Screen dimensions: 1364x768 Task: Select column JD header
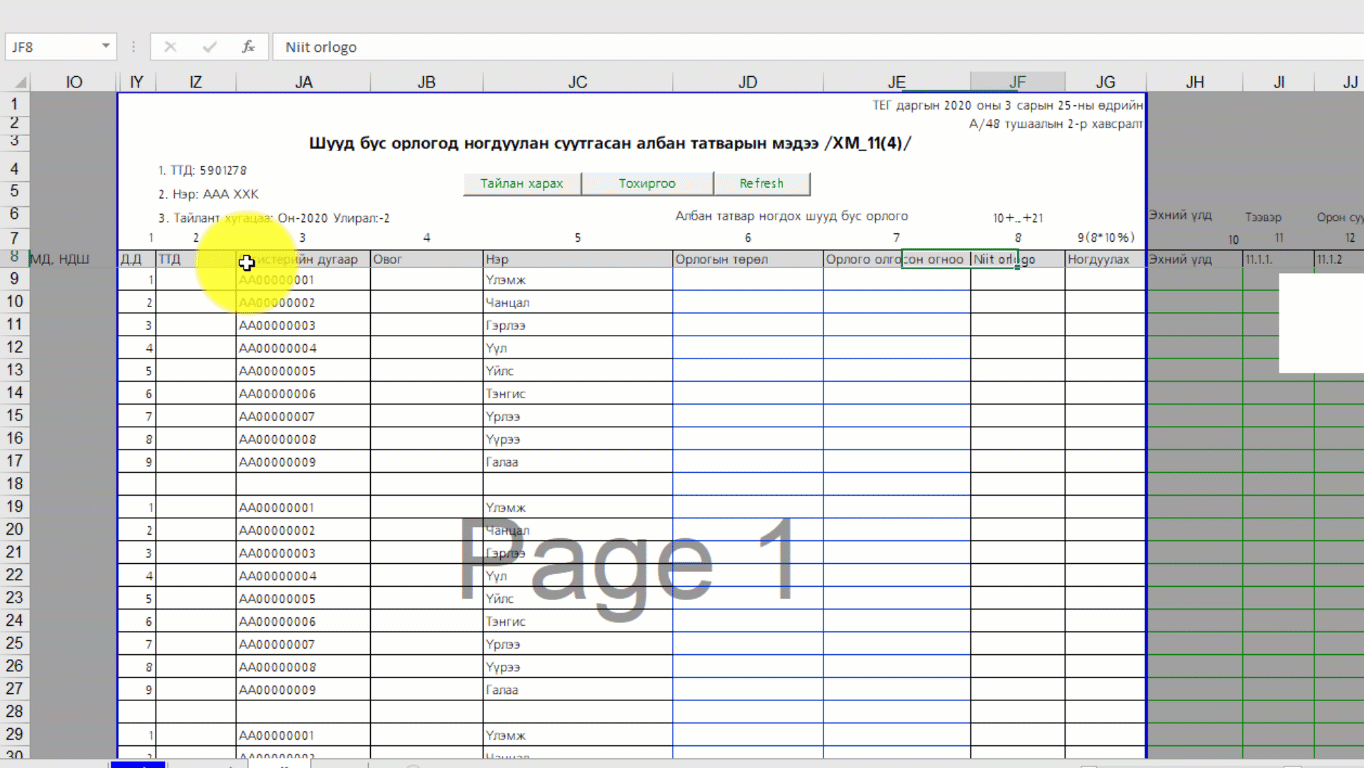(747, 82)
